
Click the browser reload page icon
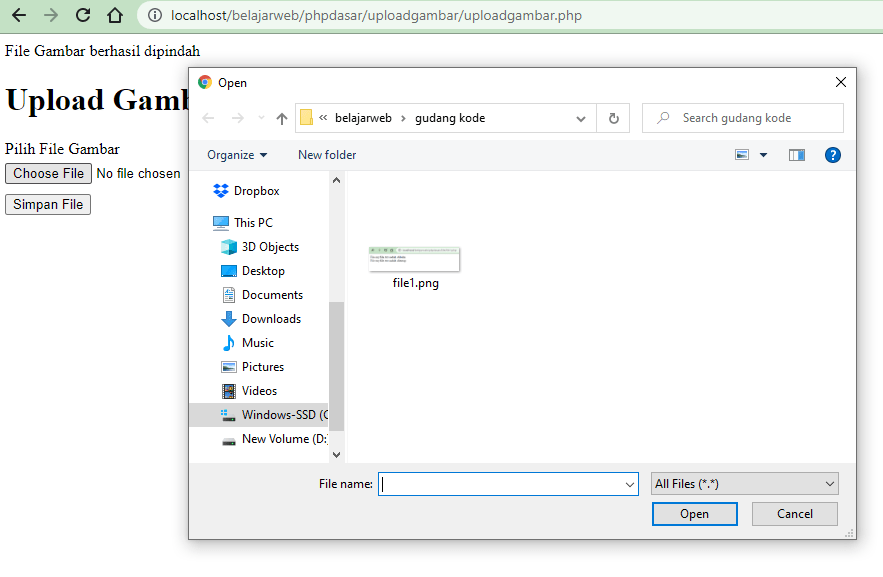tap(83, 15)
